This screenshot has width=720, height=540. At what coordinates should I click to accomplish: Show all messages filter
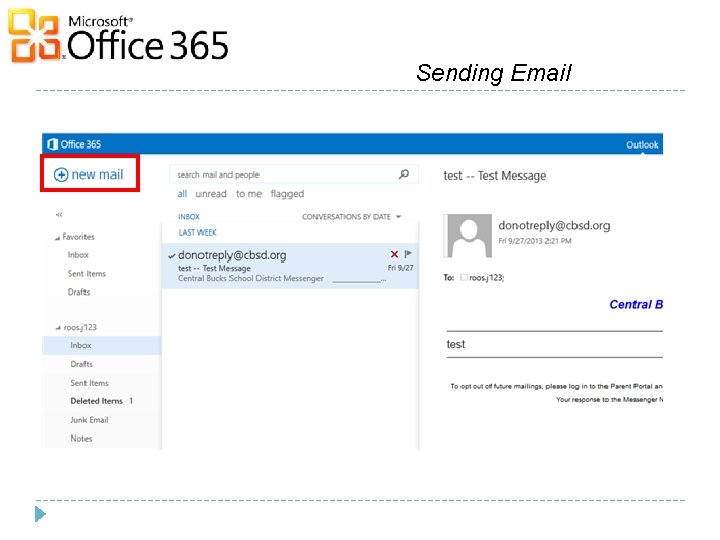click(182, 194)
